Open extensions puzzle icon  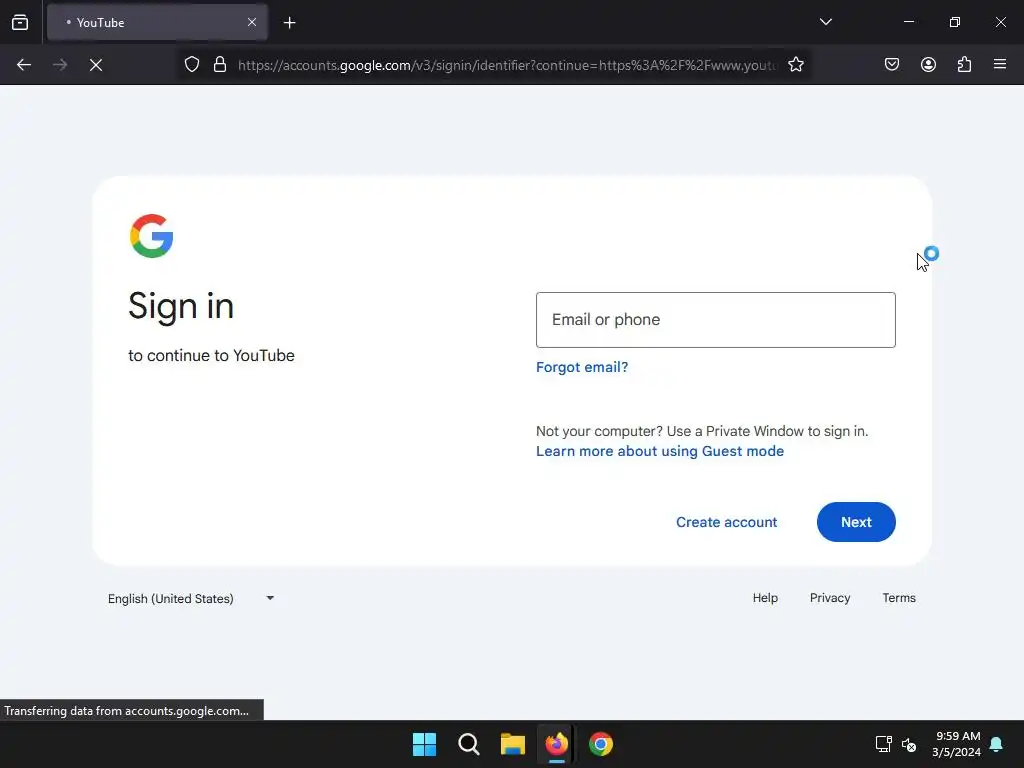point(964,65)
